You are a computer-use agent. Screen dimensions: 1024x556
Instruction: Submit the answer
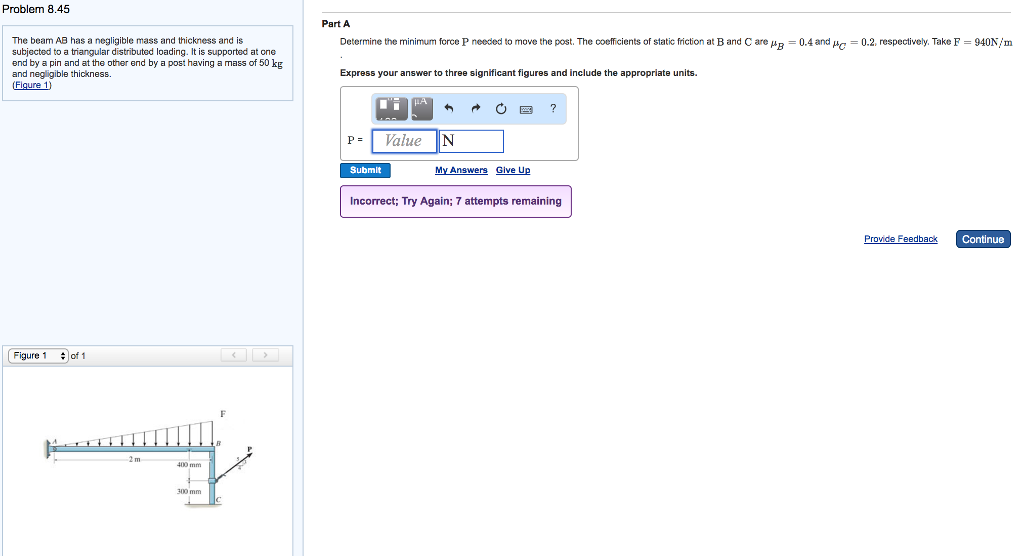[365, 170]
